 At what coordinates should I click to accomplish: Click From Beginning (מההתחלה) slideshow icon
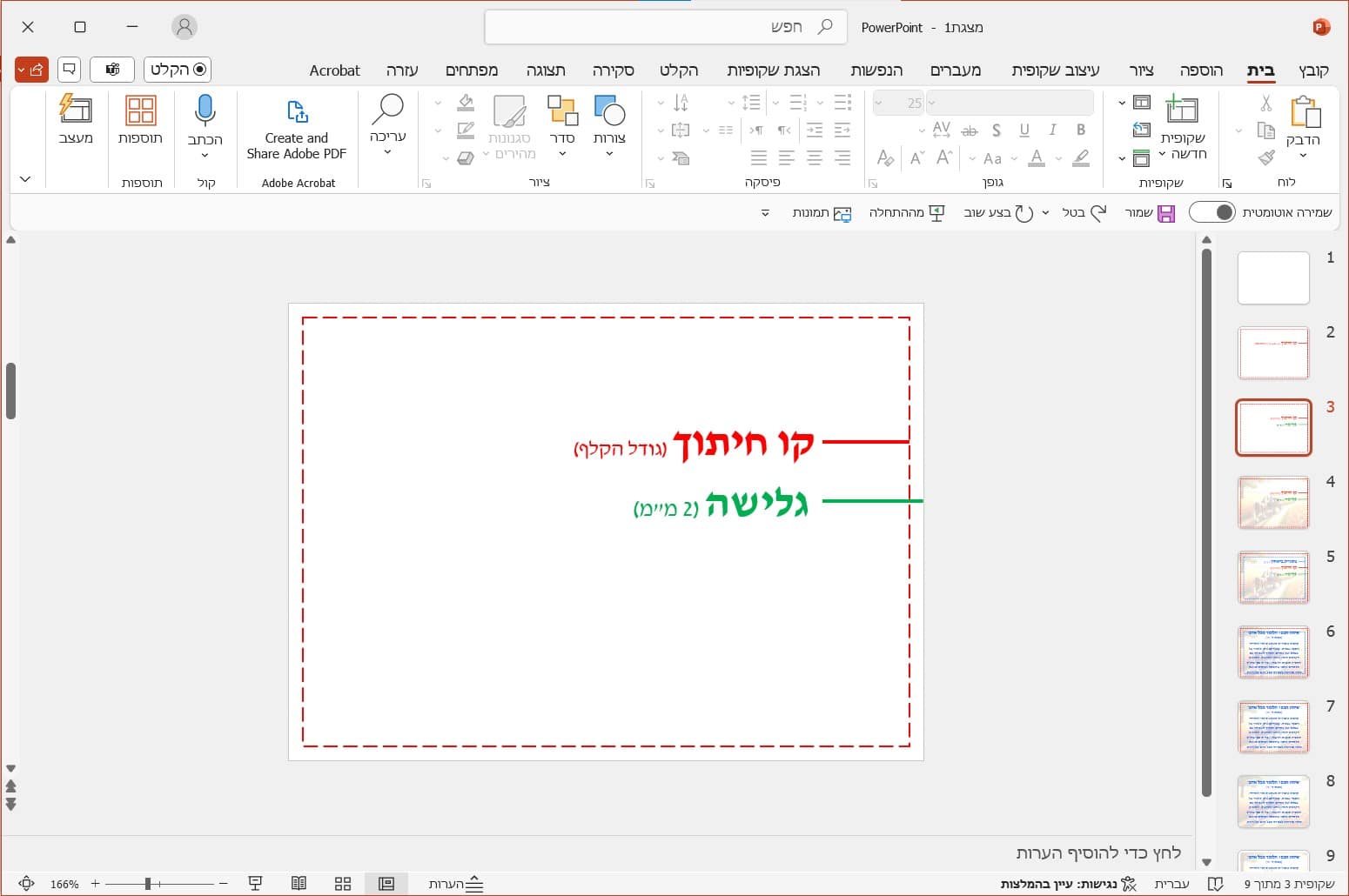pyautogui.click(x=936, y=213)
